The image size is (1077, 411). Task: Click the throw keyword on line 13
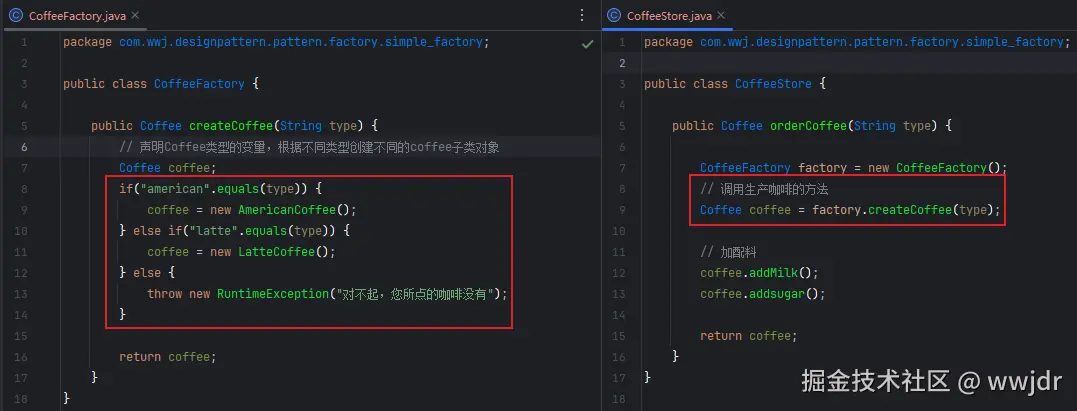(165, 293)
